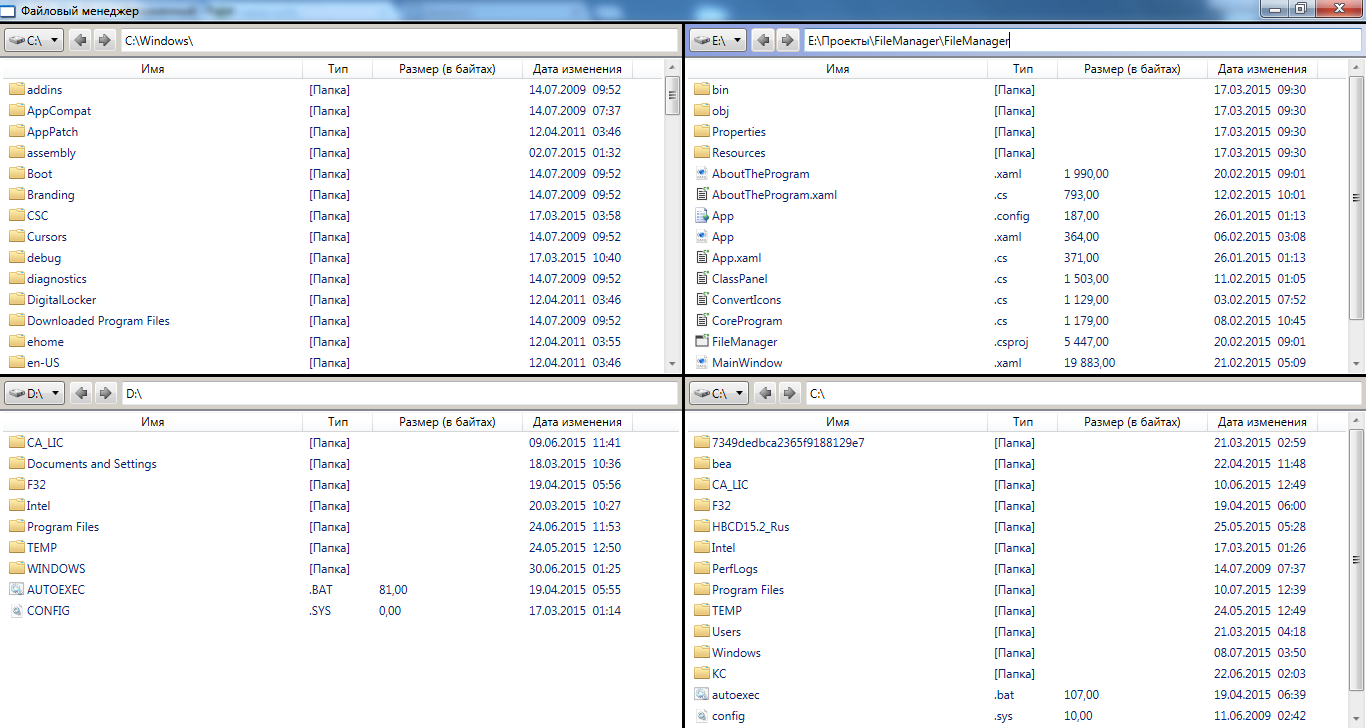Select the ConvertIcons file row
Viewport: 1366px width, 728px height.
point(1018,300)
